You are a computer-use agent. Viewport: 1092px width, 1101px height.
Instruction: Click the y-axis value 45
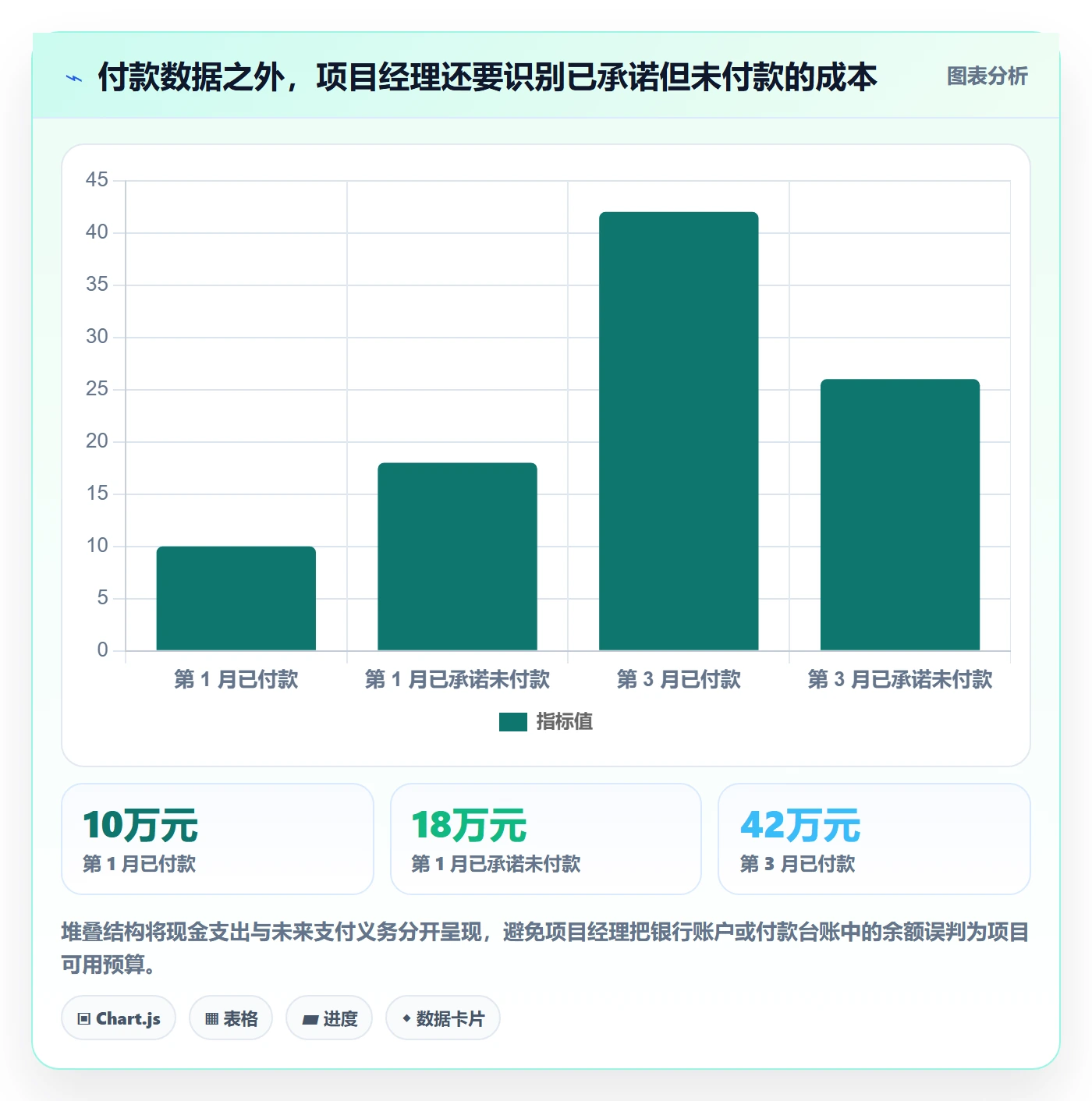pyautogui.click(x=97, y=180)
